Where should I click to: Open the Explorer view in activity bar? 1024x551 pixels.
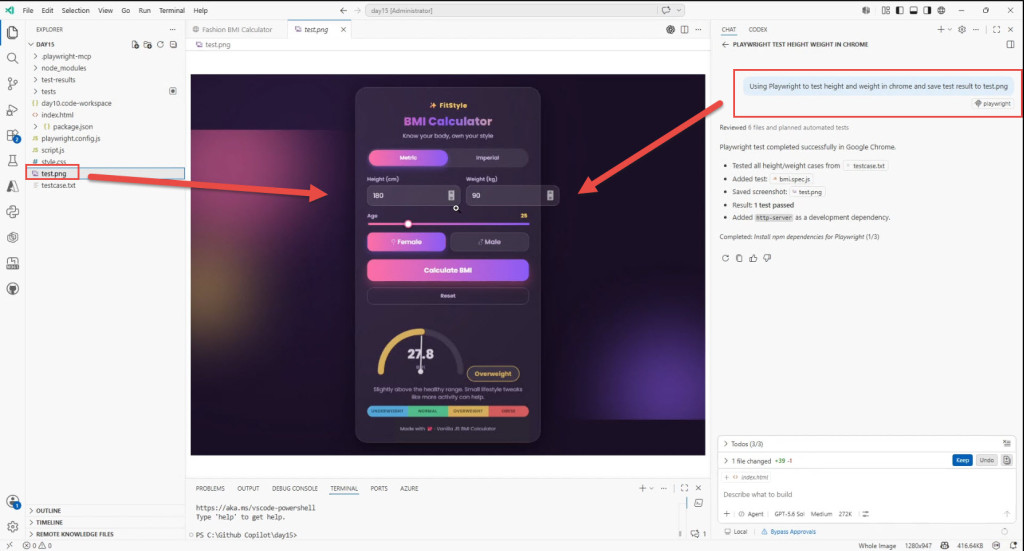pyautogui.click(x=12, y=32)
